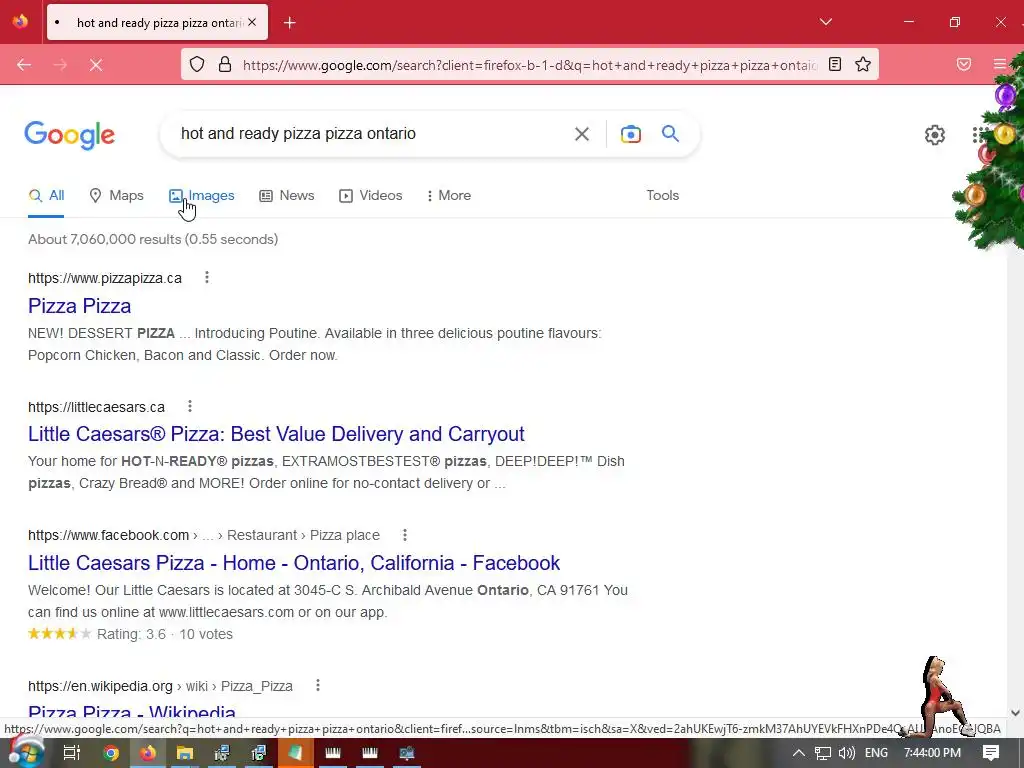This screenshot has width=1024, height=768.
Task: Go back with the browser back arrow
Action: tap(24, 65)
